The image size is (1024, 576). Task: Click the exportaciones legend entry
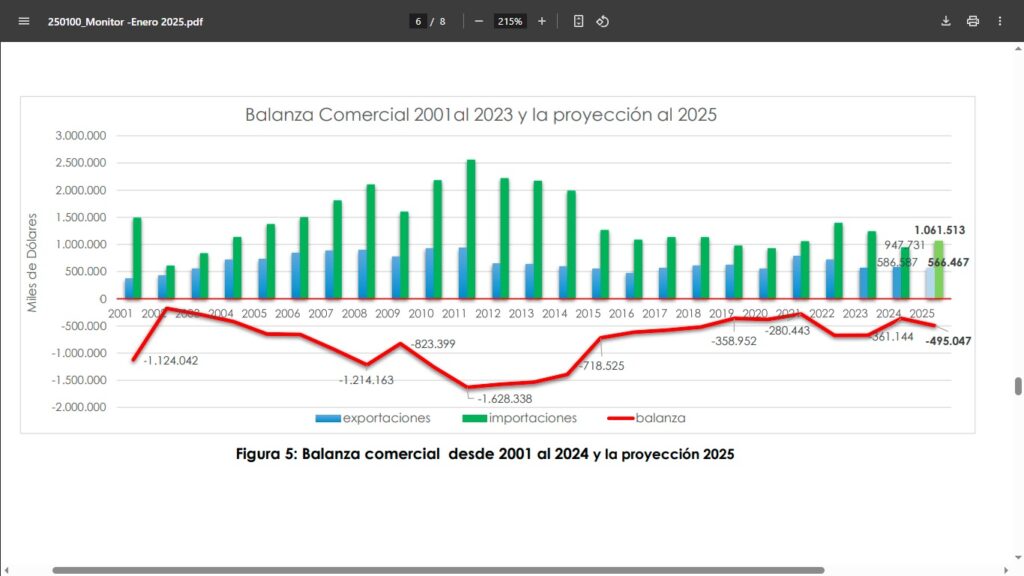point(373,418)
